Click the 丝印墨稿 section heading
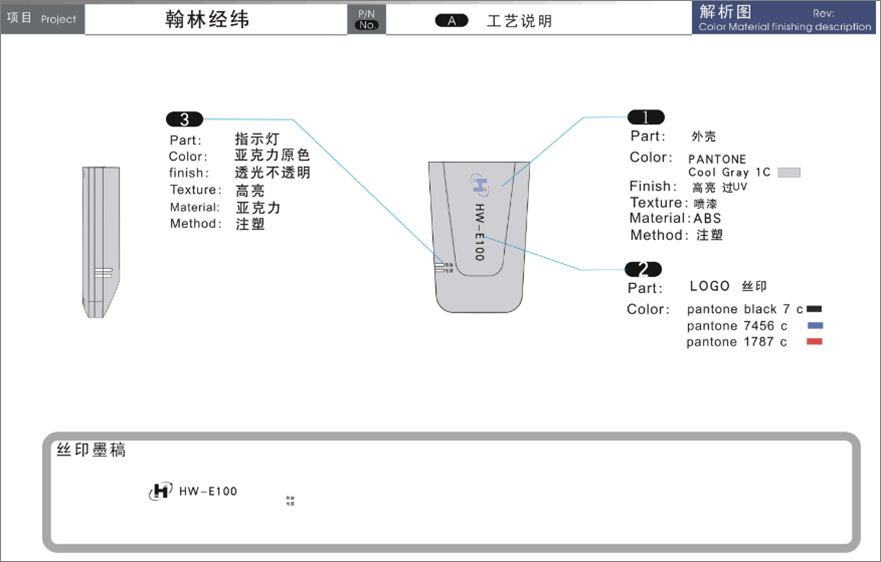This screenshot has width=881, height=562. click(91, 451)
